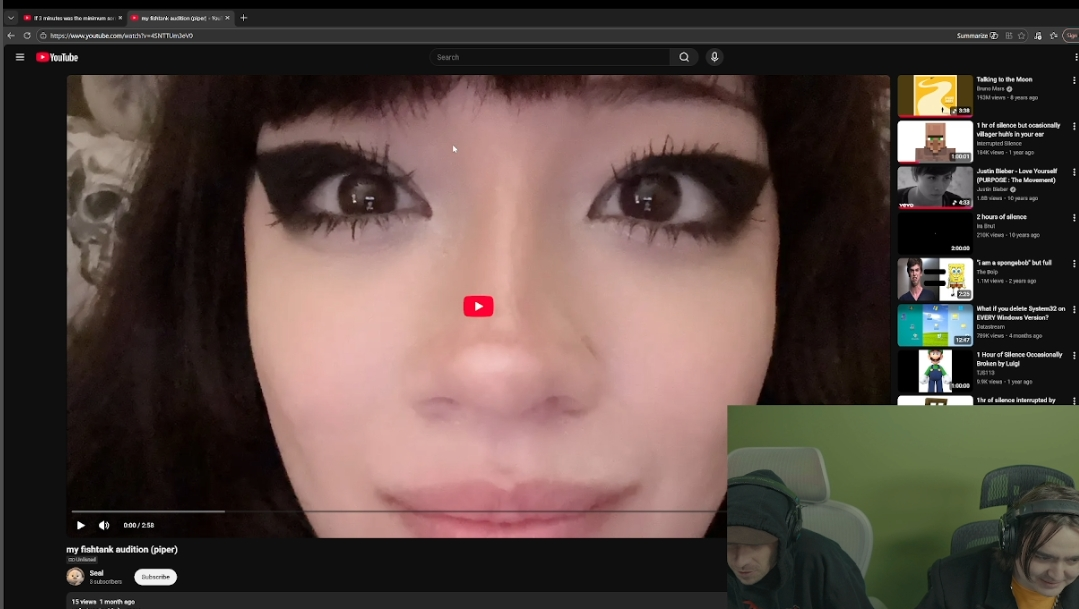Open "i am a spongebob but full" title
The image size is (1079, 609).
point(1014,263)
